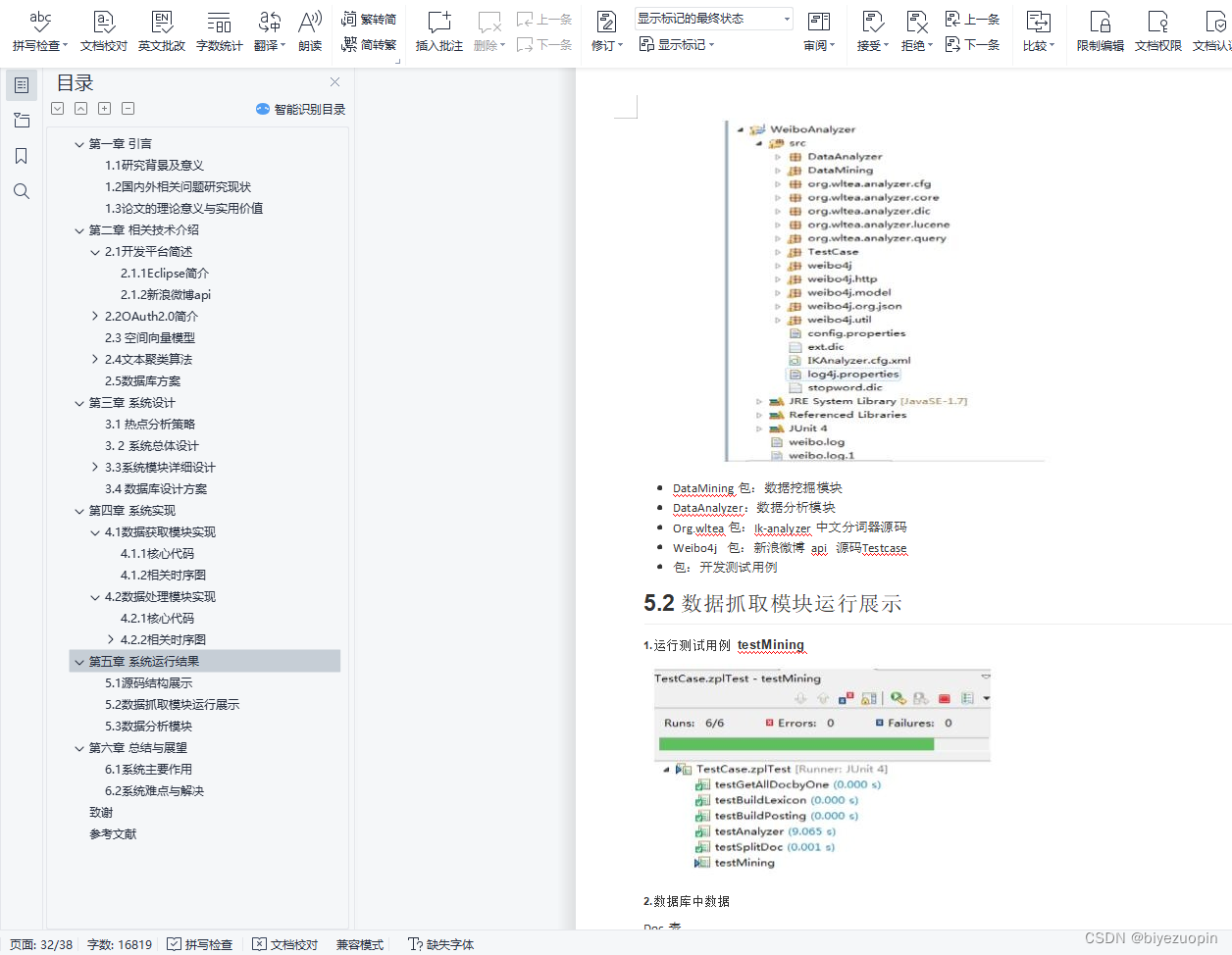1232x955 pixels.
Task: Open the translate tool (翻译)
Action: pyautogui.click(x=269, y=31)
